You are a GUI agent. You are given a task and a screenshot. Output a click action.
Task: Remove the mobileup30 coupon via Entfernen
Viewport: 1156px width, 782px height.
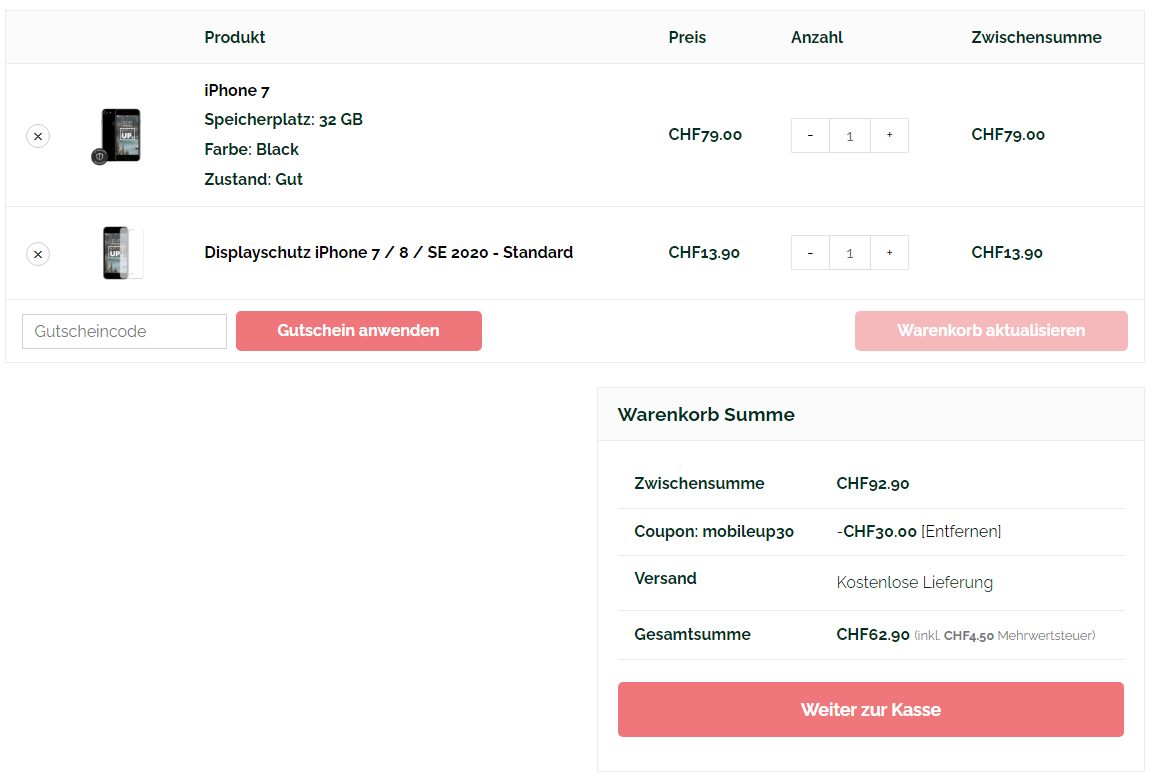click(961, 532)
